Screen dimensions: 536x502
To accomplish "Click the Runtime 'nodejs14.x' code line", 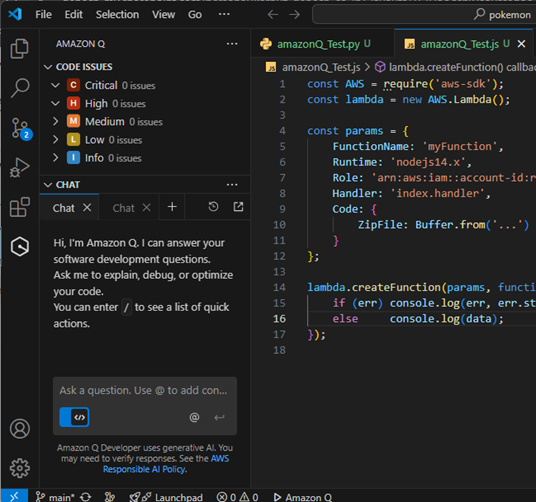I will click(x=402, y=162).
